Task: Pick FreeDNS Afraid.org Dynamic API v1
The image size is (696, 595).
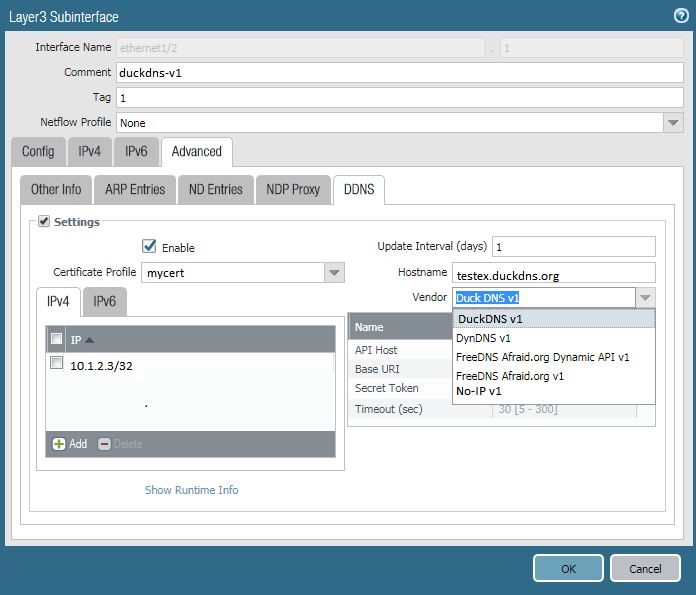Action: coord(542,356)
